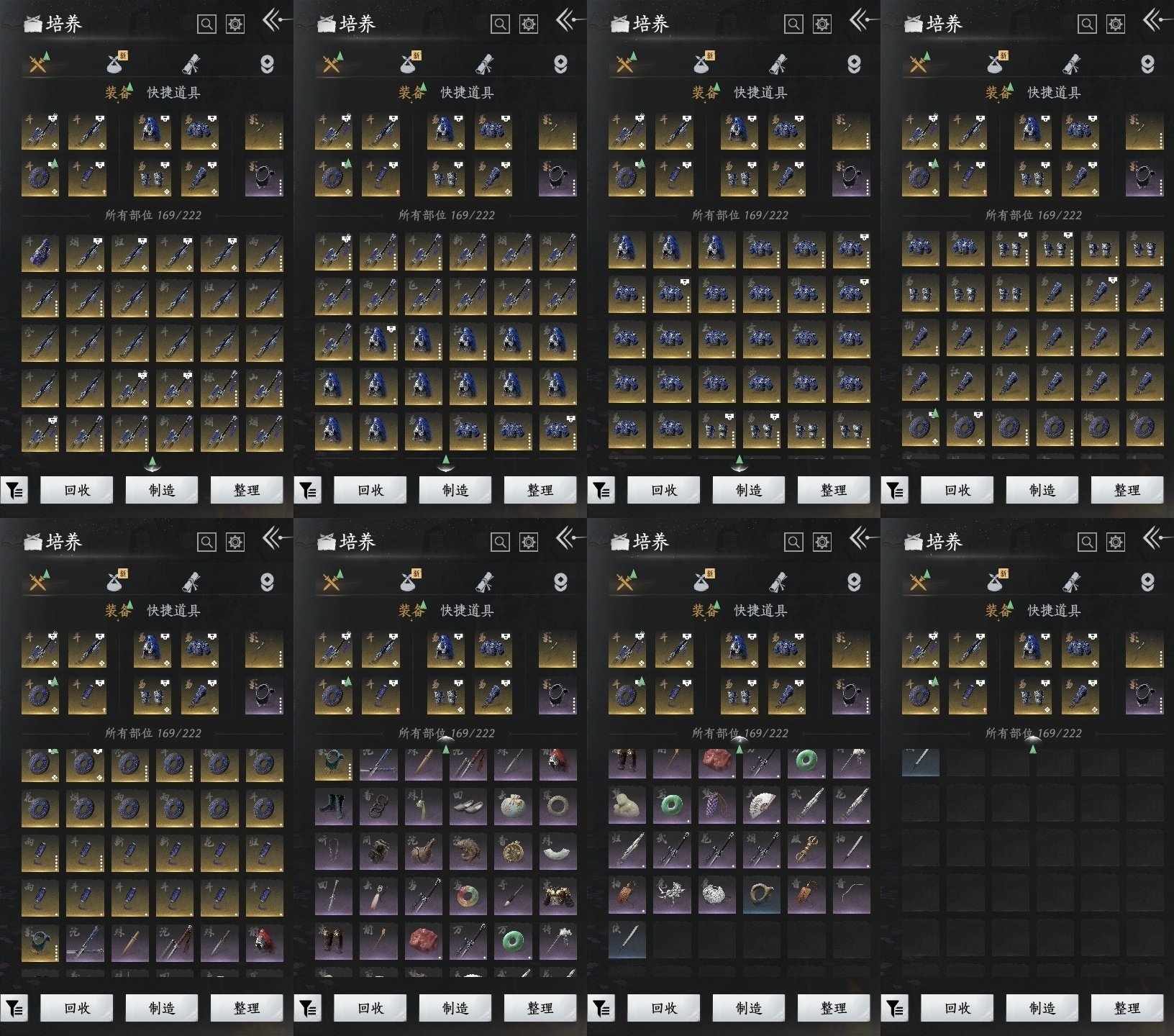Click the gold-trimmed chest armor item
1174x1036 pixels.
click(557, 895)
